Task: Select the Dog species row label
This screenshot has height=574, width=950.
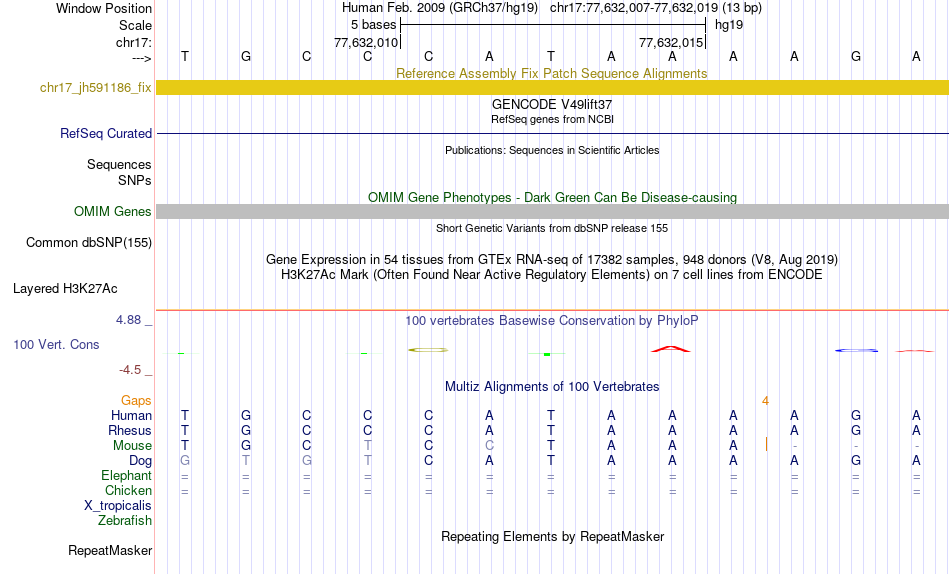Action: click(x=140, y=461)
